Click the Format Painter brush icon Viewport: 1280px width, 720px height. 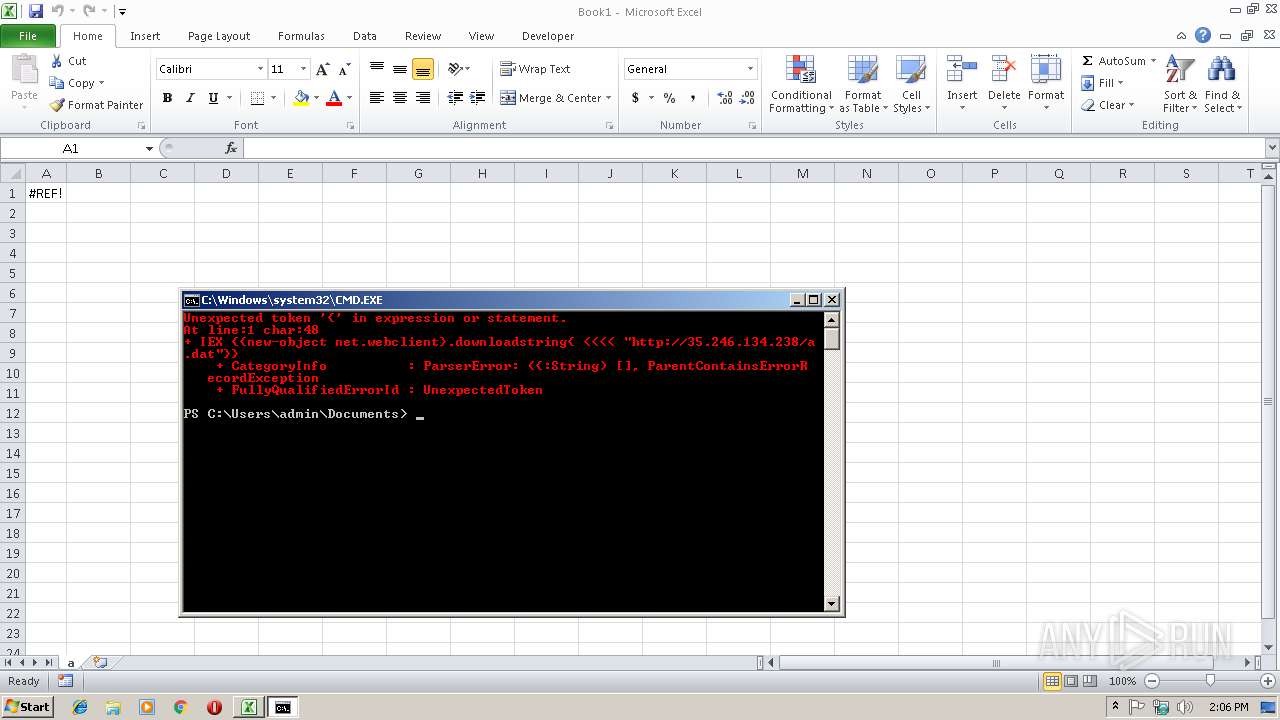(x=57, y=105)
